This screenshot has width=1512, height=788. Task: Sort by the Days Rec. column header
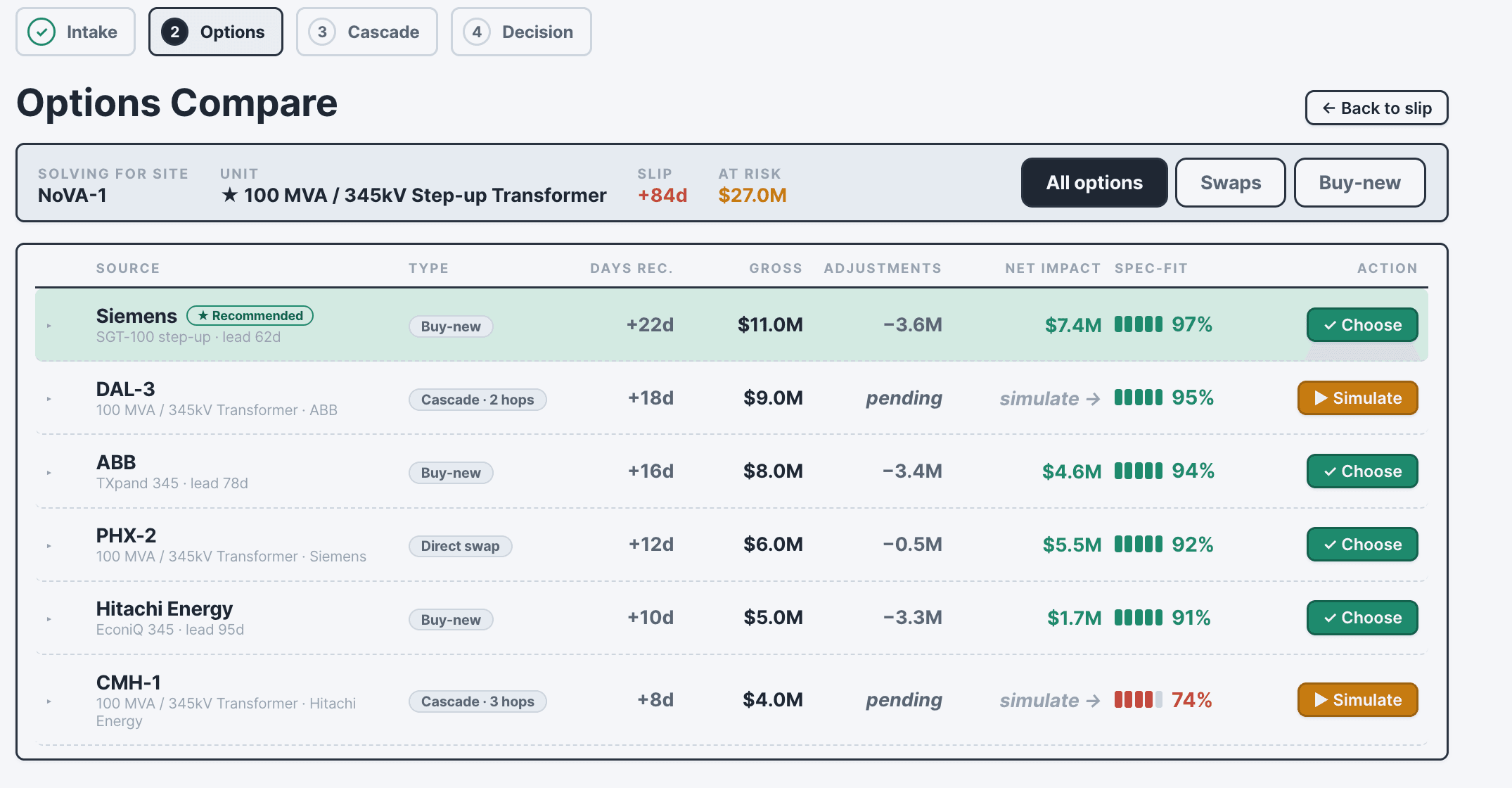(632, 268)
